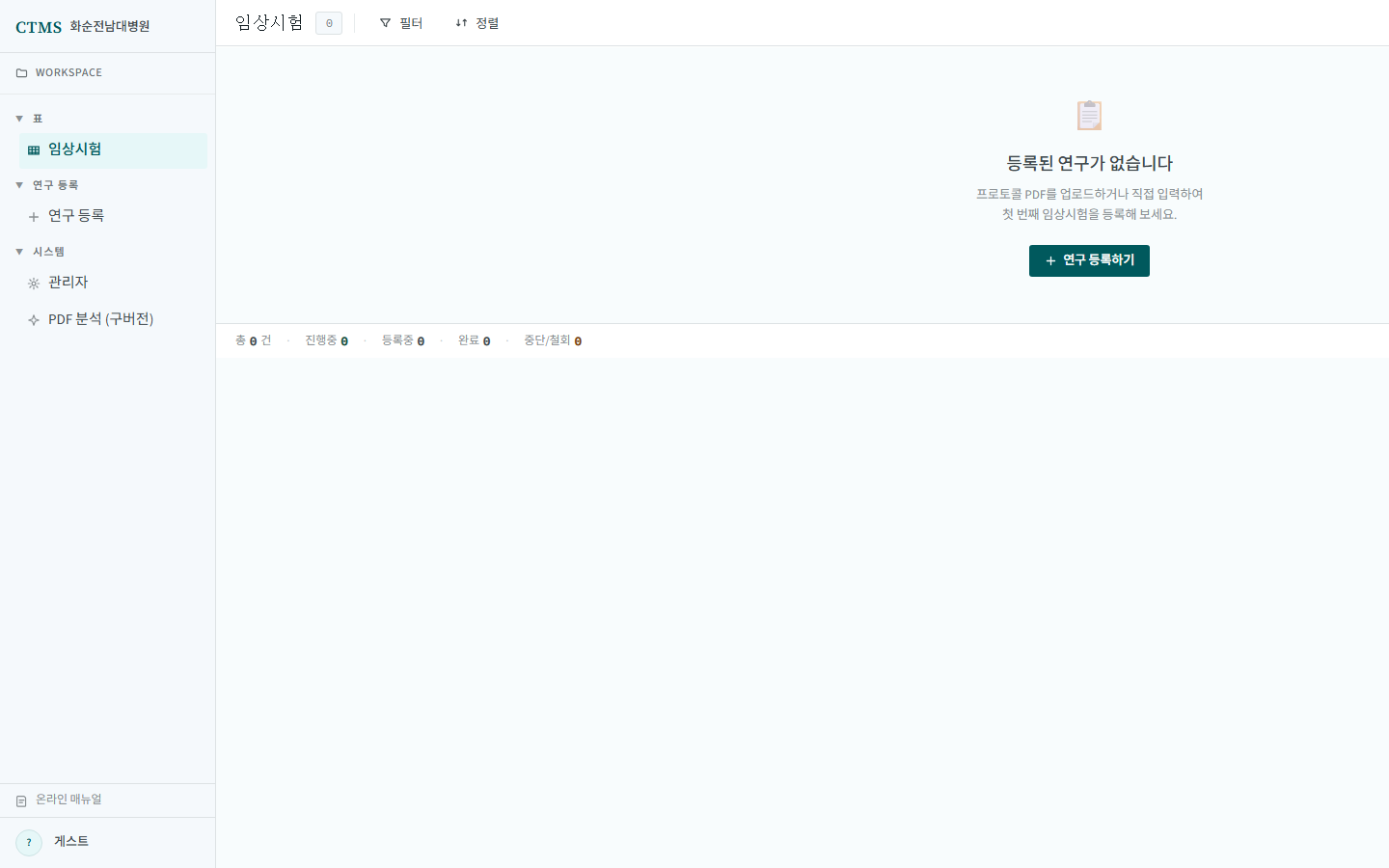Collapse the 표 section triangle
The image size is (1389, 868).
coord(19,119)
